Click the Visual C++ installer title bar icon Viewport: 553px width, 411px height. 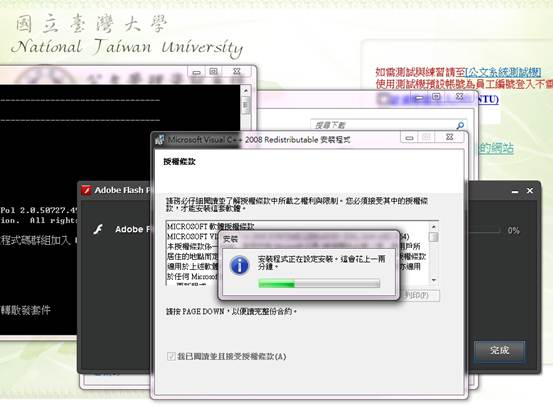tap(160, 140)
